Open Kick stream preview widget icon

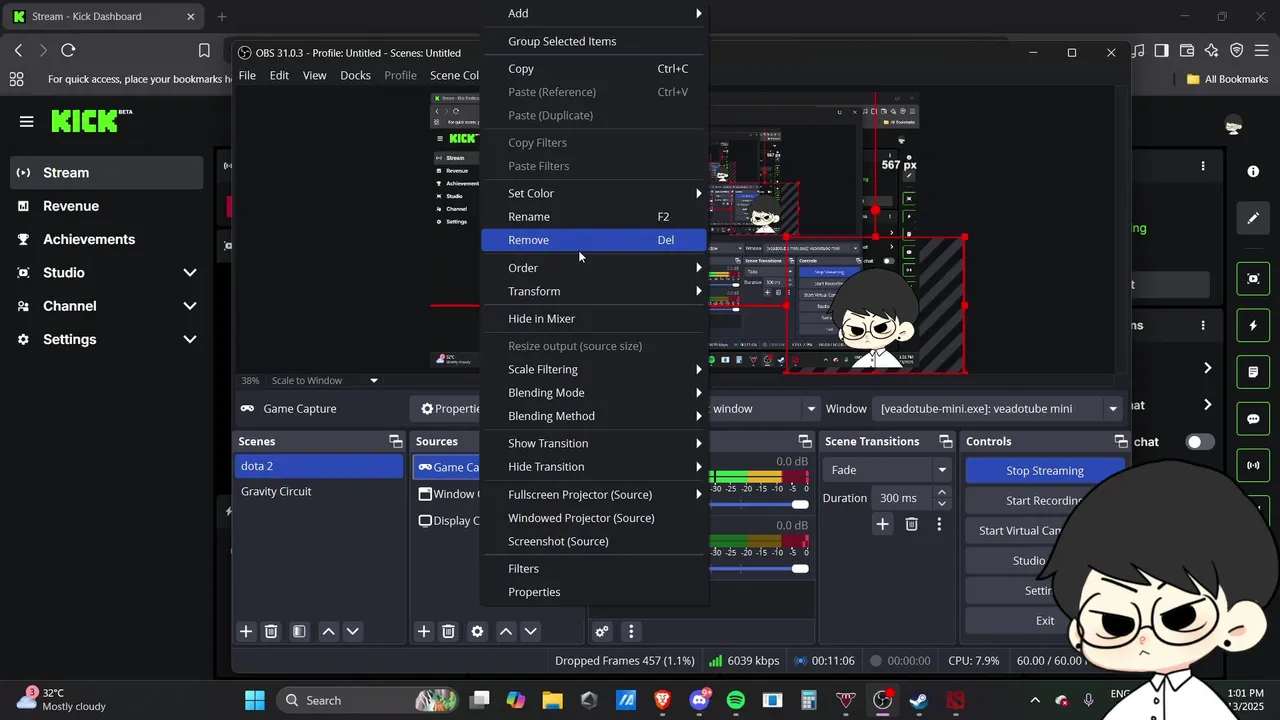click(1253, 279)
